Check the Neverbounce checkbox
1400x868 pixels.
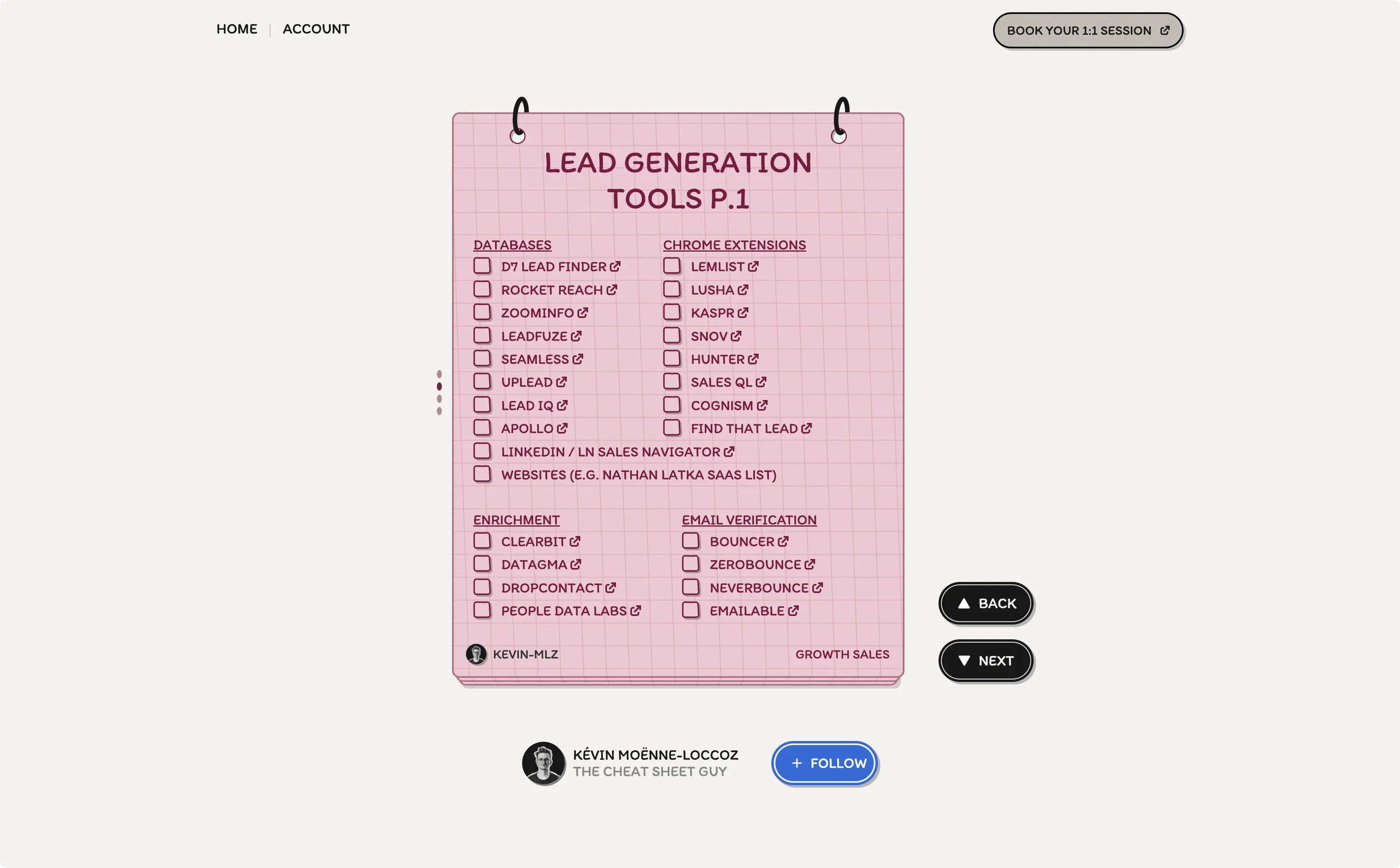[x=691, y=587]
